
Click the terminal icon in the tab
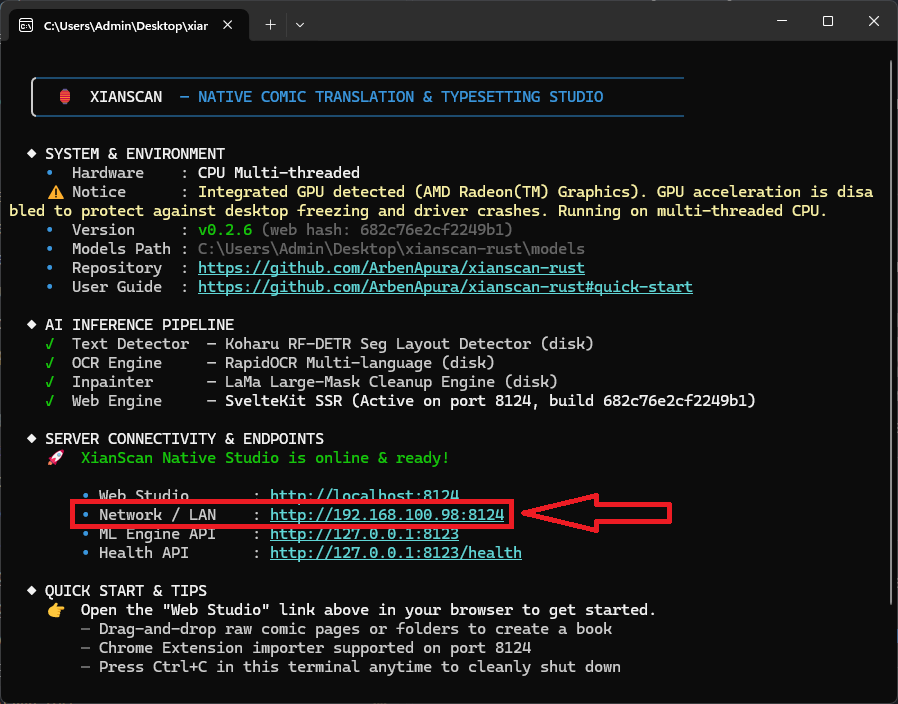[26, 26]
